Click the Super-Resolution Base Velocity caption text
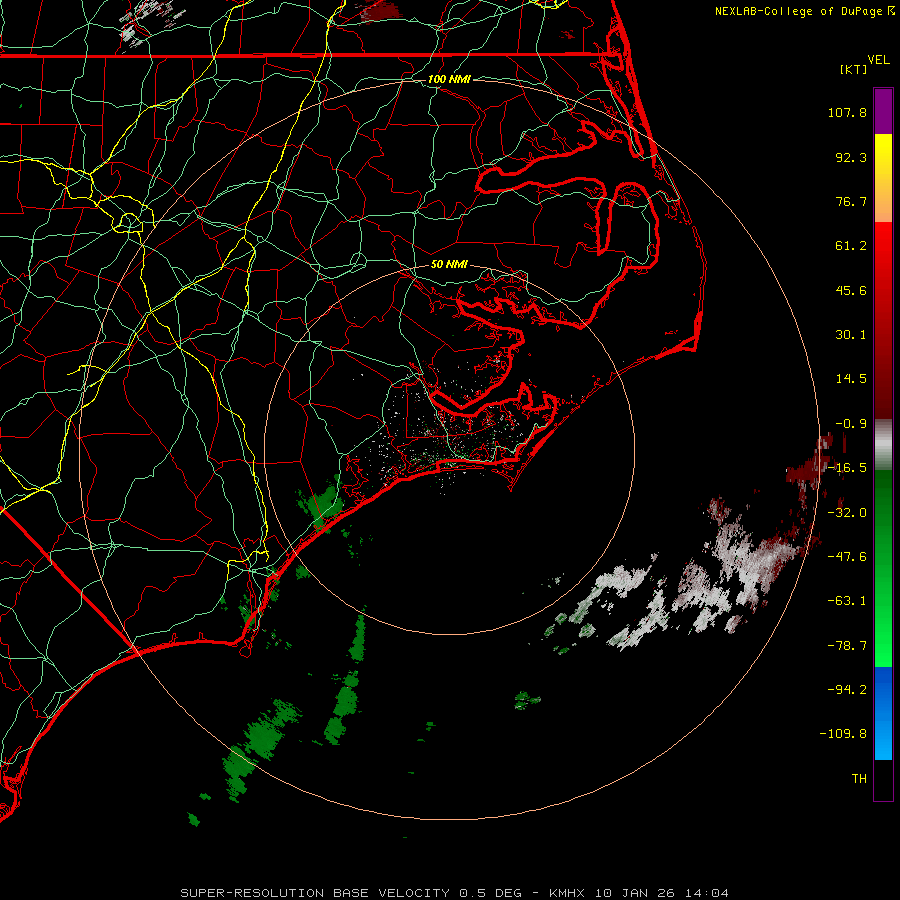This screenshot has width=900, height=900. point(455,893)
